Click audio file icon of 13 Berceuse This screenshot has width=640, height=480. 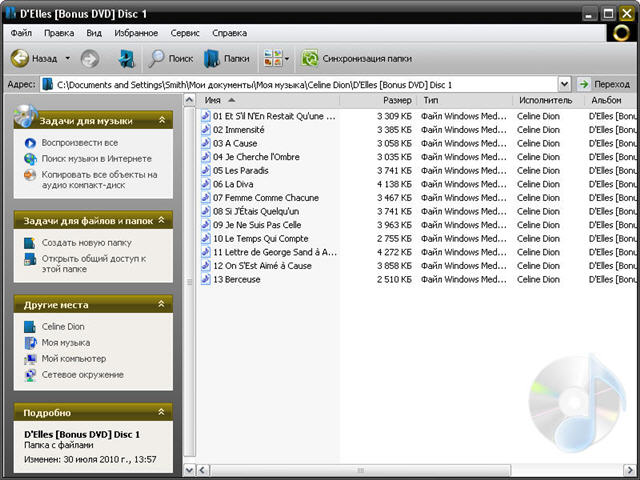coord(206,280)
